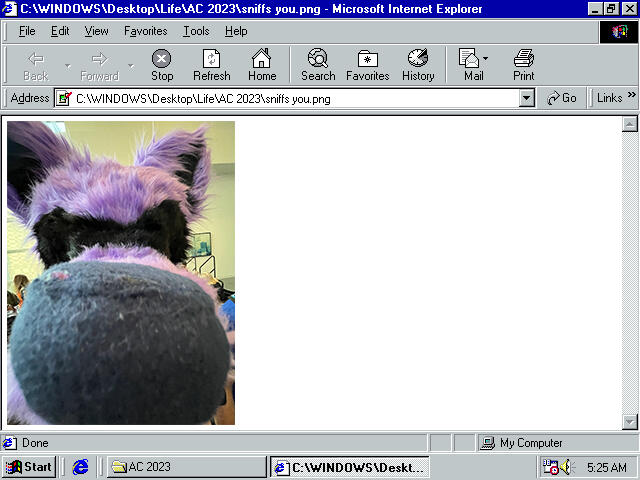Open the File menu
Viewport: 640px width, 480px height.
pos(27,31)
